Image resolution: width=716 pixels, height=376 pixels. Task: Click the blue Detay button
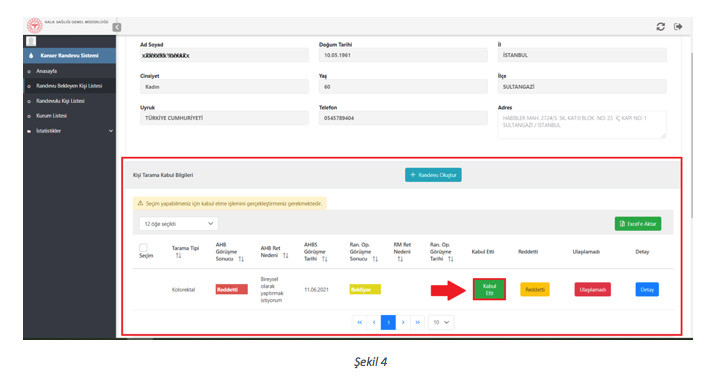pyautogui.click(x=647, y=290)
